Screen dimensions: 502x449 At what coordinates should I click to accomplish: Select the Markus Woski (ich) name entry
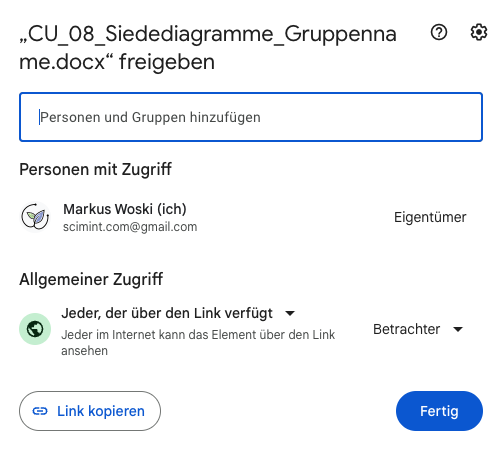125,209
